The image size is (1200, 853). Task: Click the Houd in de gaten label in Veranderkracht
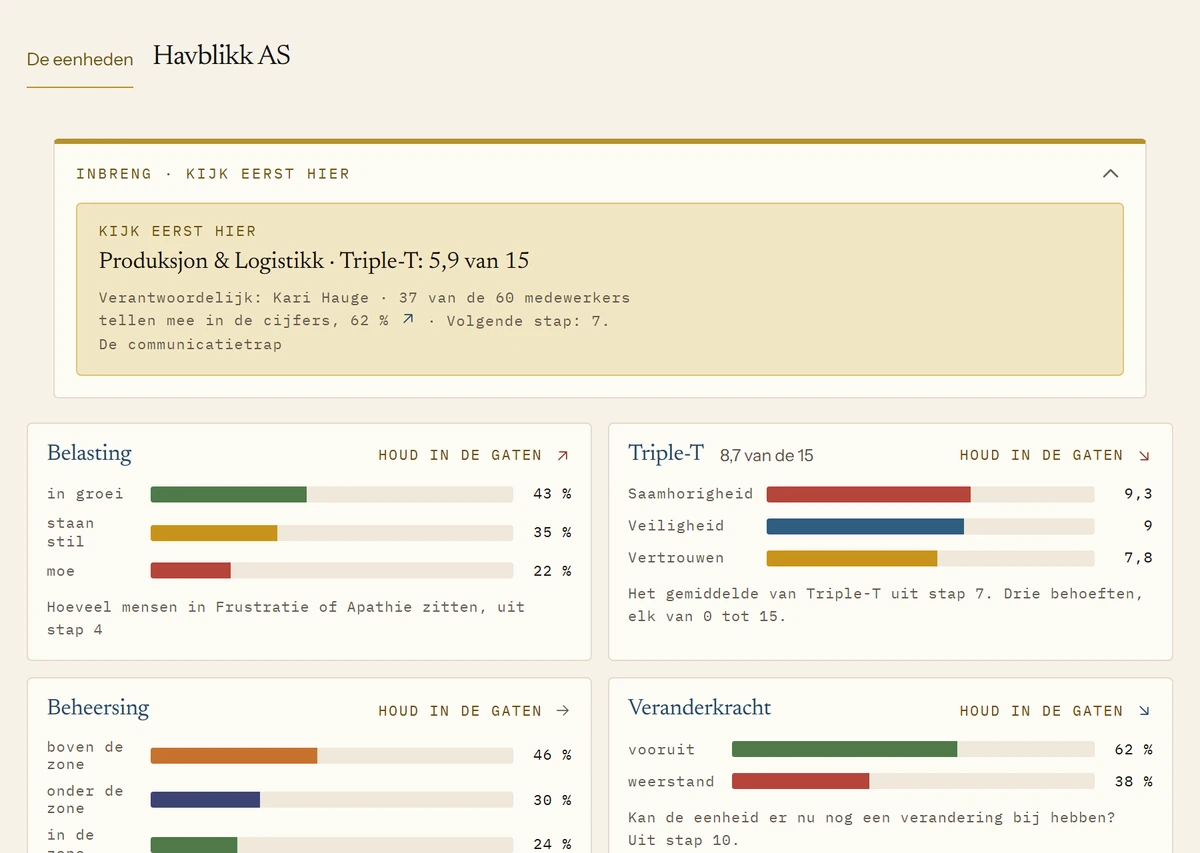[x=1041, y=711]
